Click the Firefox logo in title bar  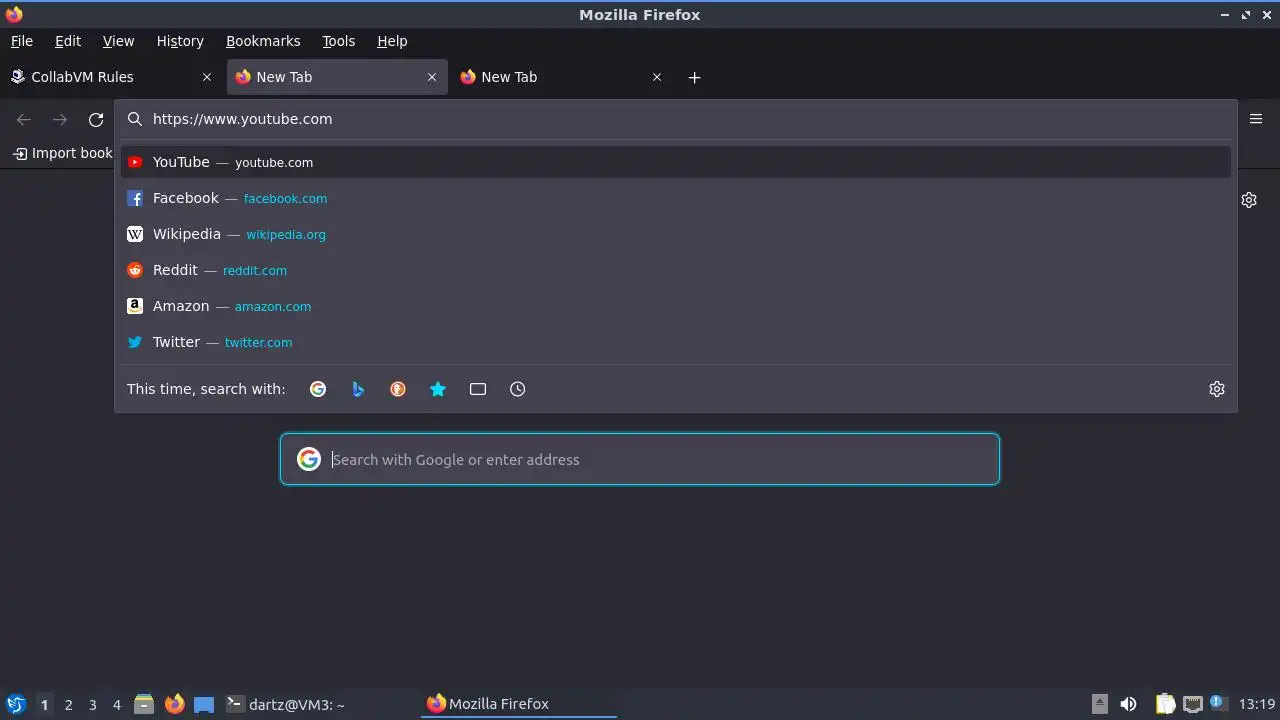[x=14, y=14]
